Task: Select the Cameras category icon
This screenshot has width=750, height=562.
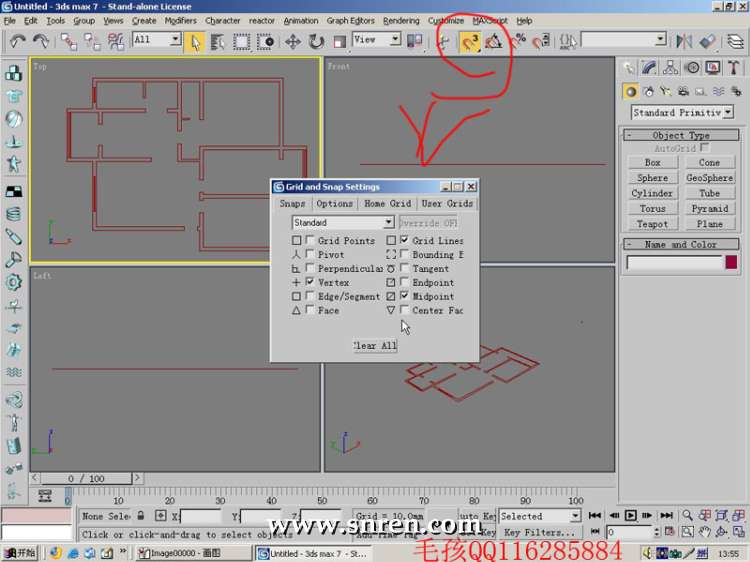Action: tap(683, 91)
